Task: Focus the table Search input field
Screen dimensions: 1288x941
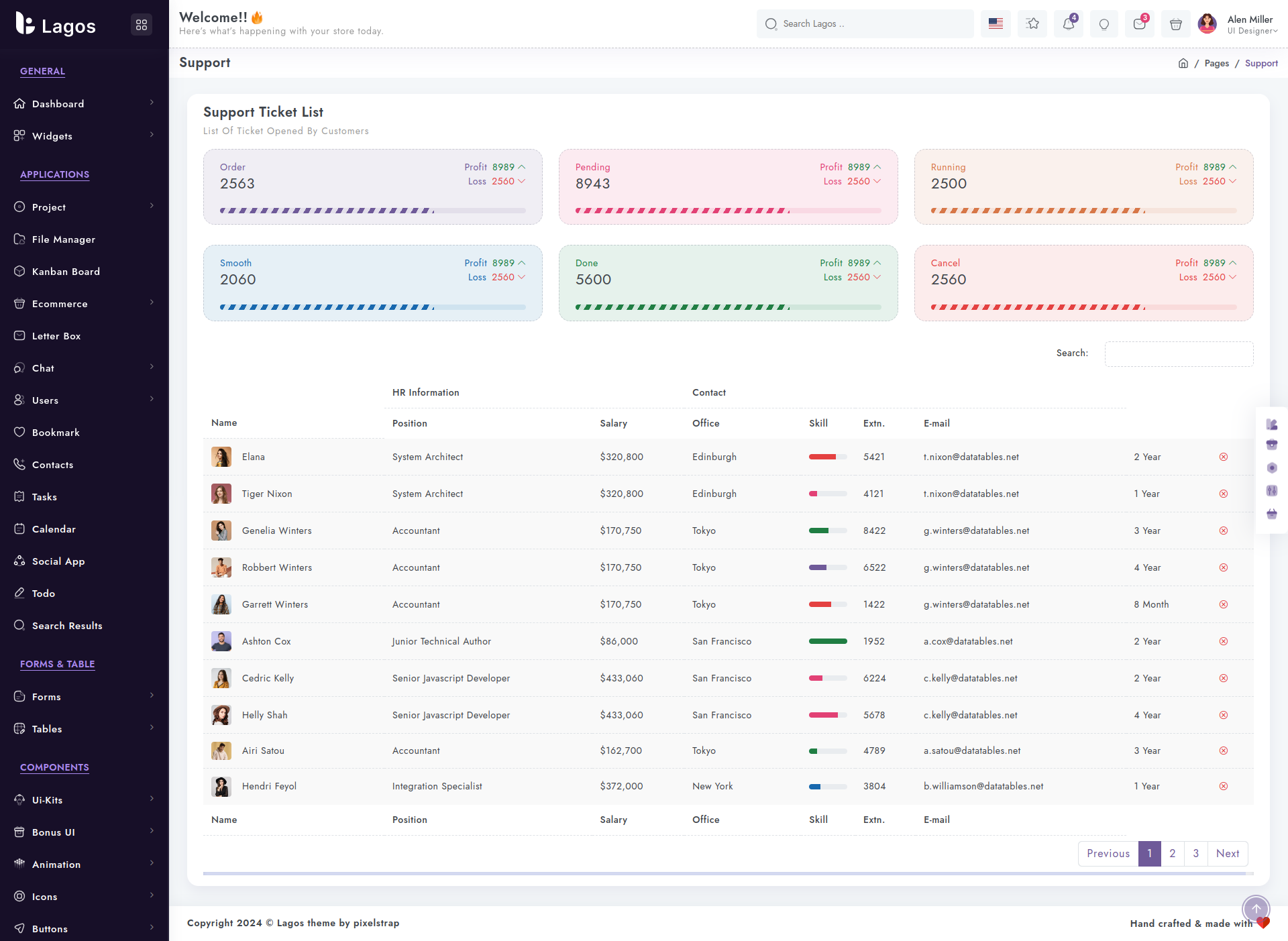Action: coord(1179,353)
